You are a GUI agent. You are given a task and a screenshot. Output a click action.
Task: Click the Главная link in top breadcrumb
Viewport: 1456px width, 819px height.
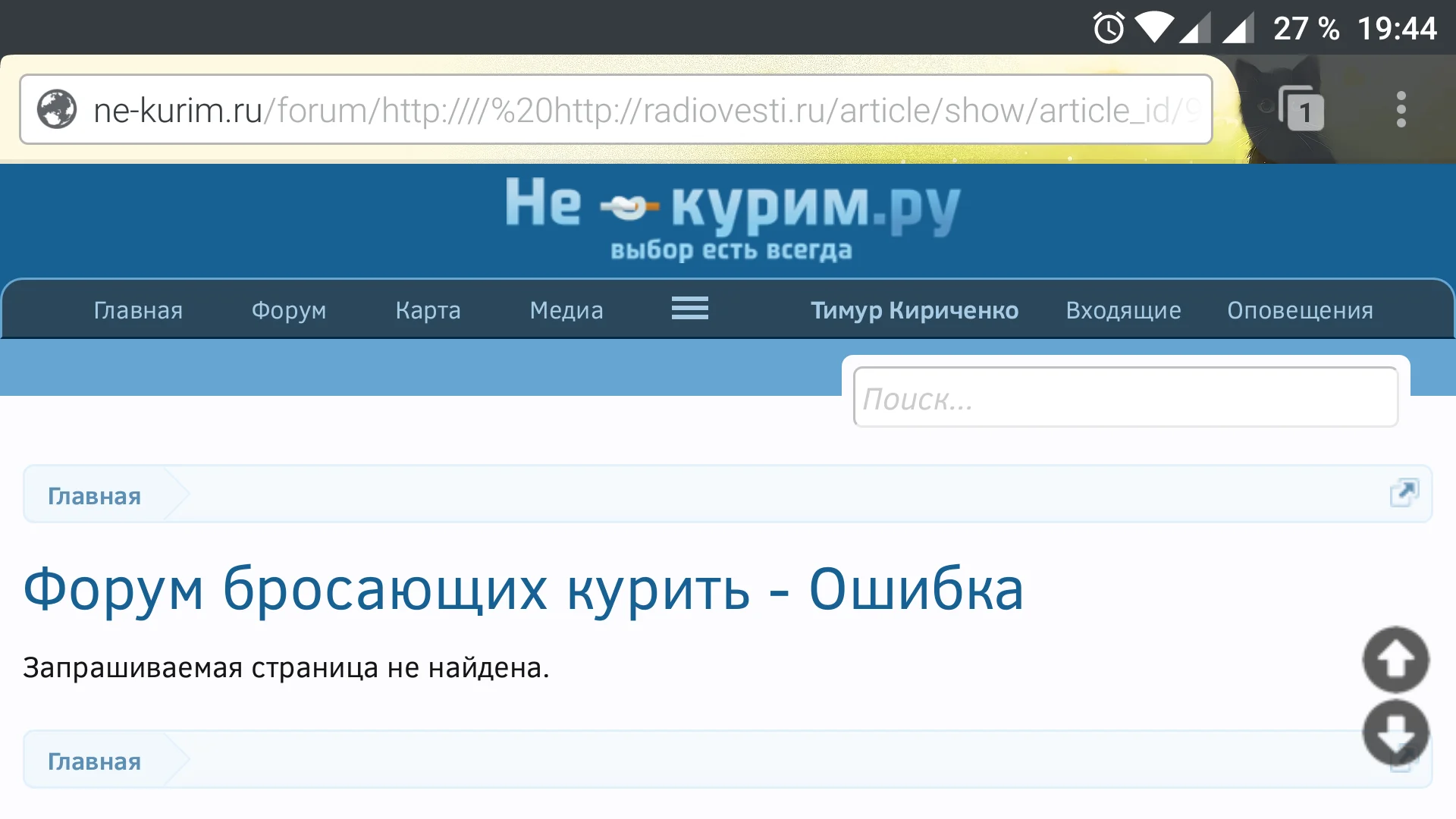pyautogui.click(x=94, y=496)
